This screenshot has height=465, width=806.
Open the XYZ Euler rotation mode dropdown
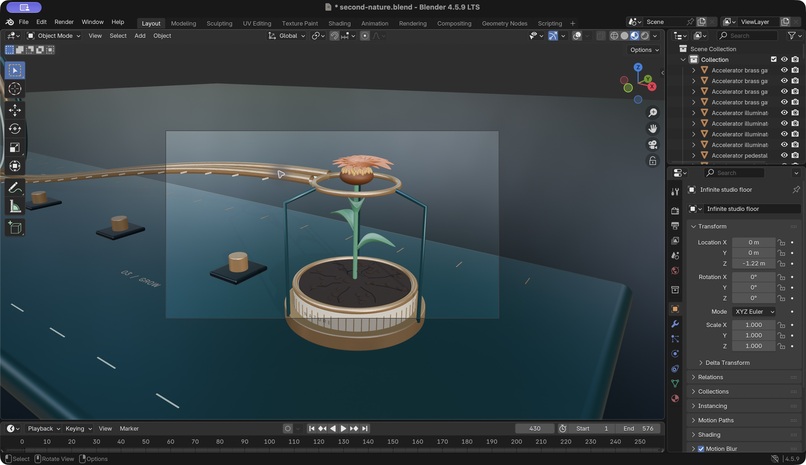(x=754, y=312)
